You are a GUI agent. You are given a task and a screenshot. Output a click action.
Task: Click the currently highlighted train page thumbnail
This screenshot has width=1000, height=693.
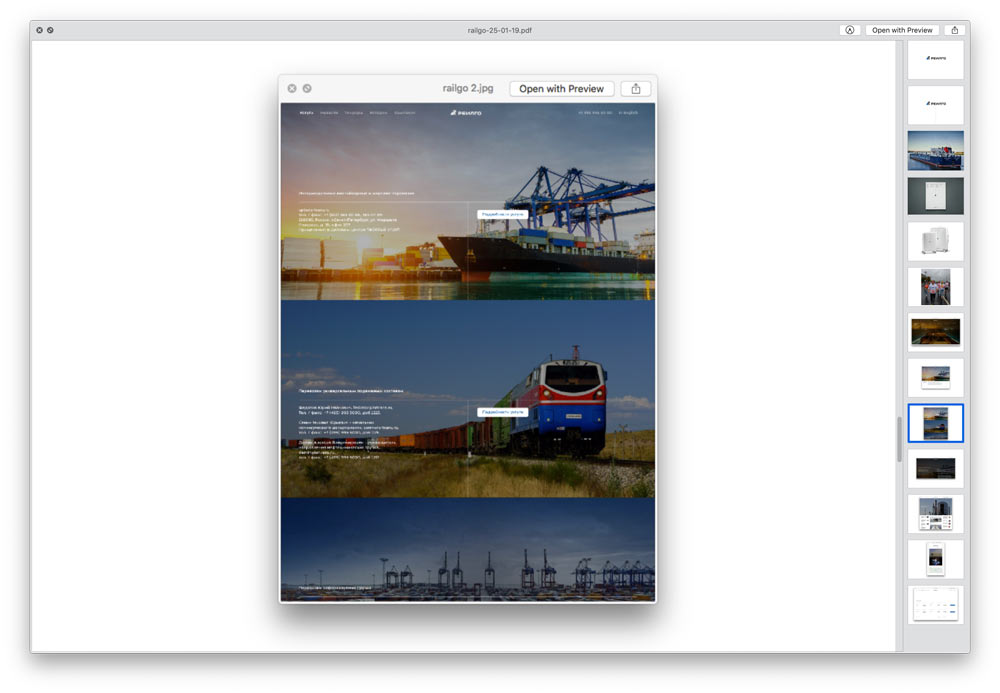(935, 422)
